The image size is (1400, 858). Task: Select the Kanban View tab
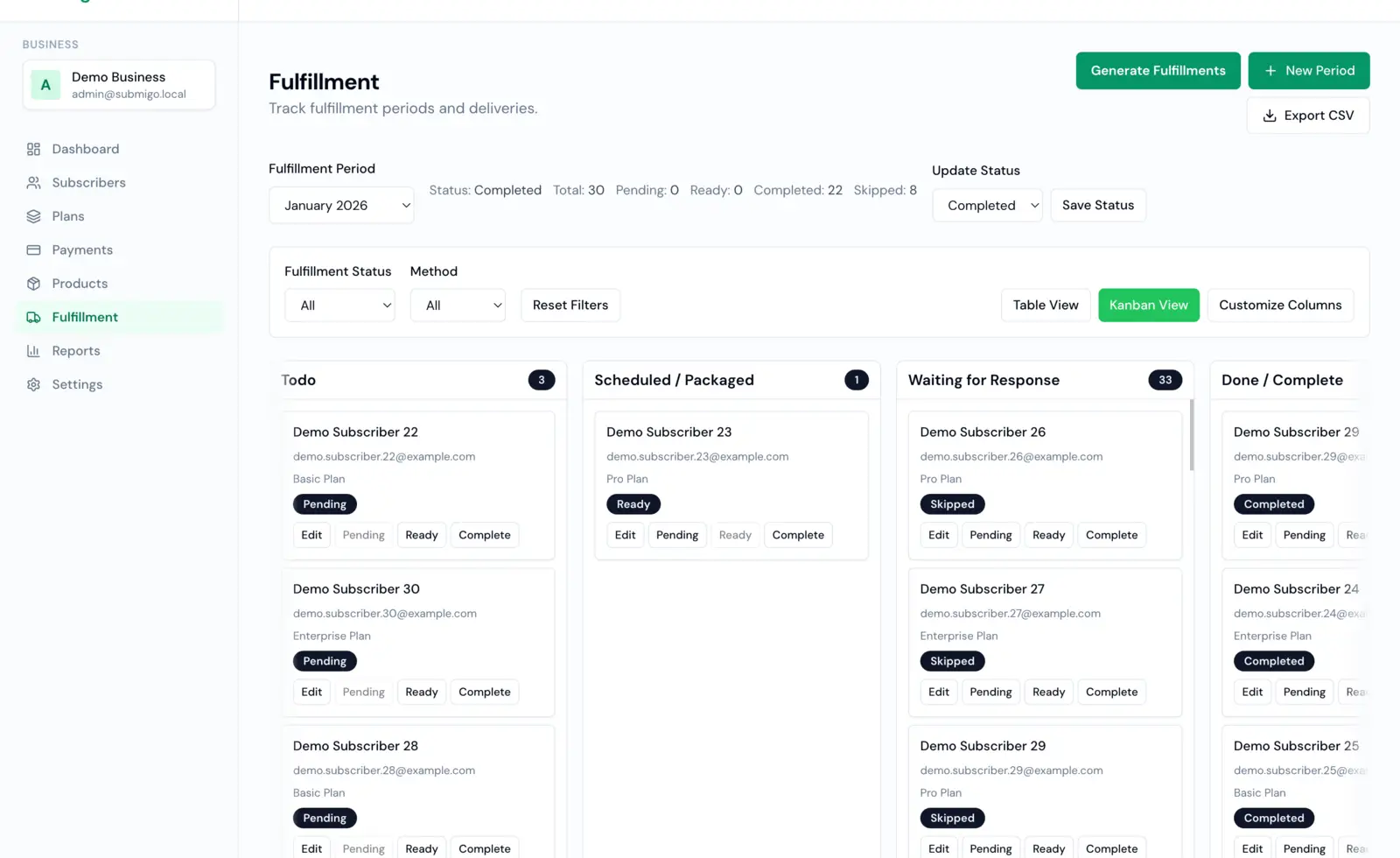point(1148,305)
